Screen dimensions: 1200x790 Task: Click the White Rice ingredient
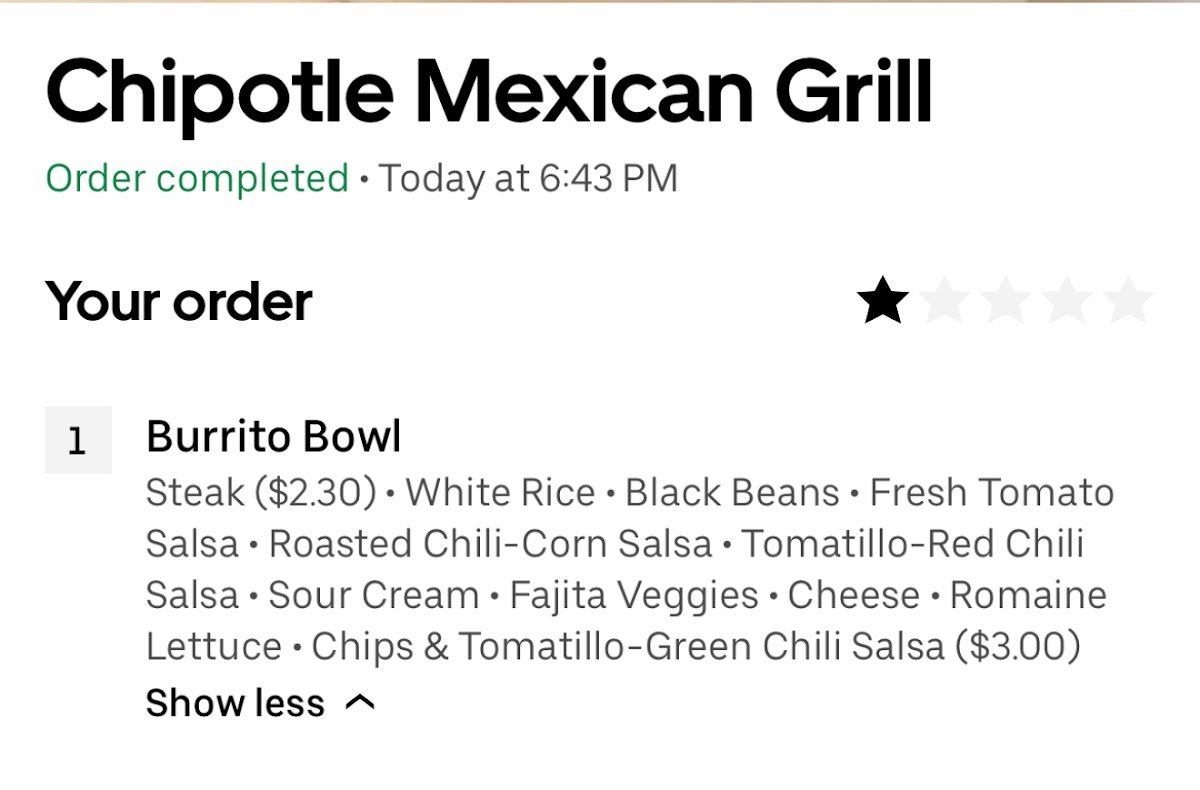(x=500, y=493)
